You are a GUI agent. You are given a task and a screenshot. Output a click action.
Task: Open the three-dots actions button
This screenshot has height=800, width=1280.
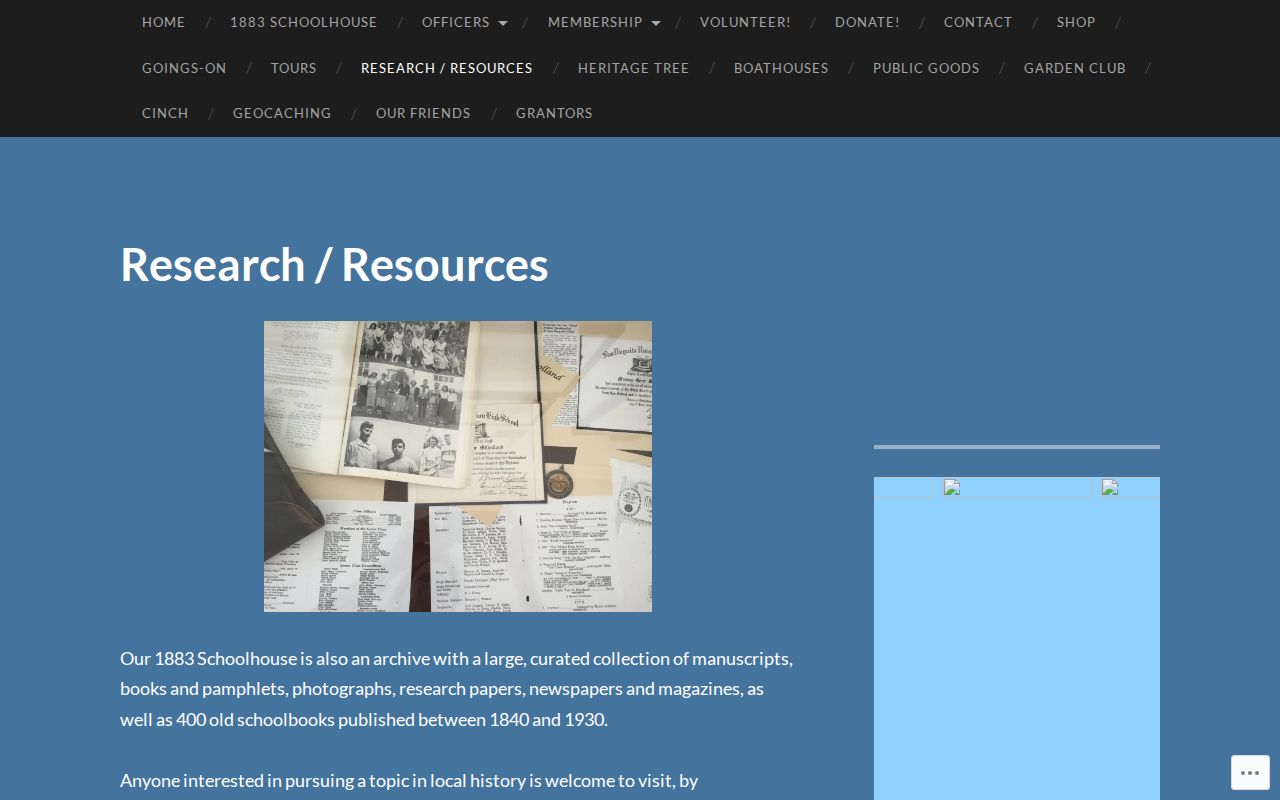pos(1250,773)
